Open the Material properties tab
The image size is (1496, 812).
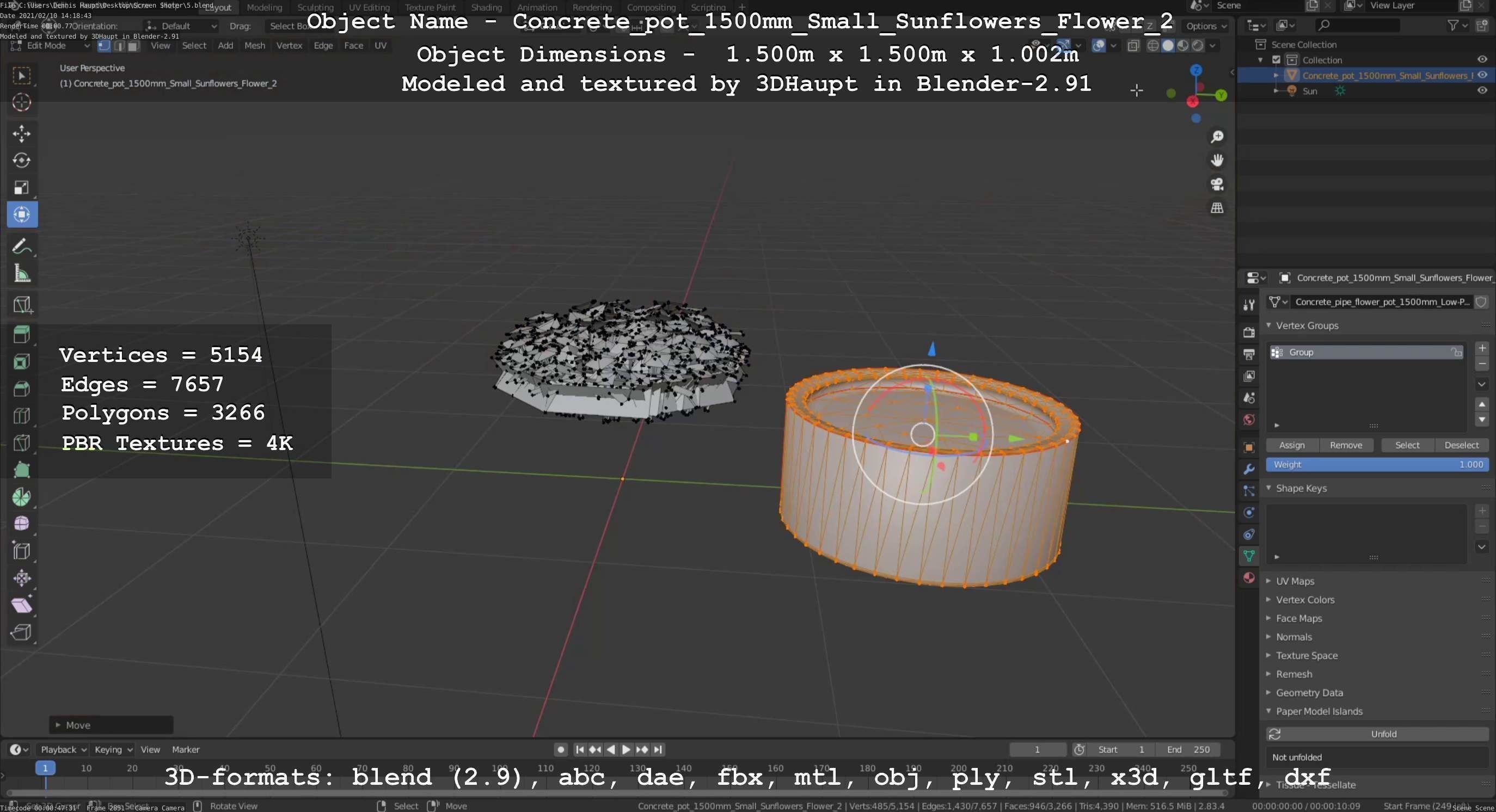1249,577
